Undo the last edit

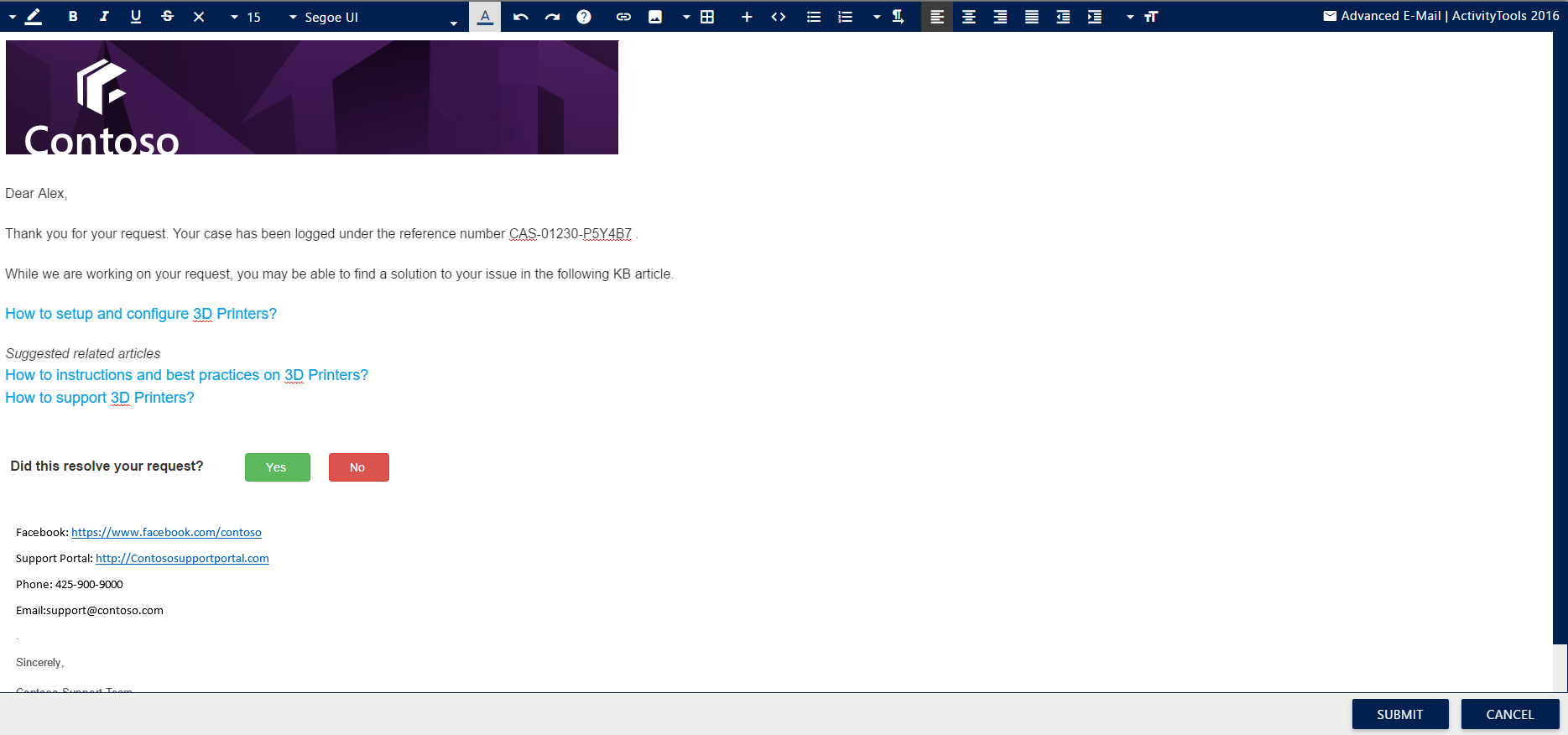tap(520, 17)
